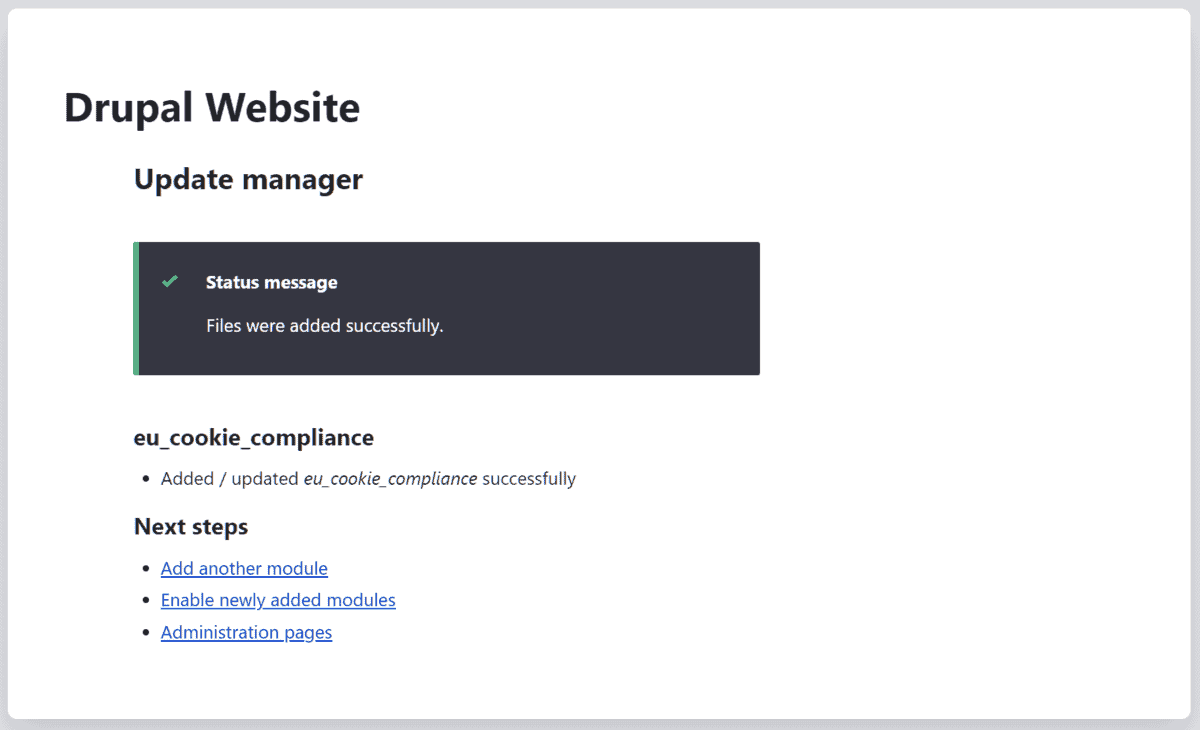The height and width of the screenshot is (730, 1200).
Task: Click the bullet before Administration pages
Action: [x=146, y=632]
